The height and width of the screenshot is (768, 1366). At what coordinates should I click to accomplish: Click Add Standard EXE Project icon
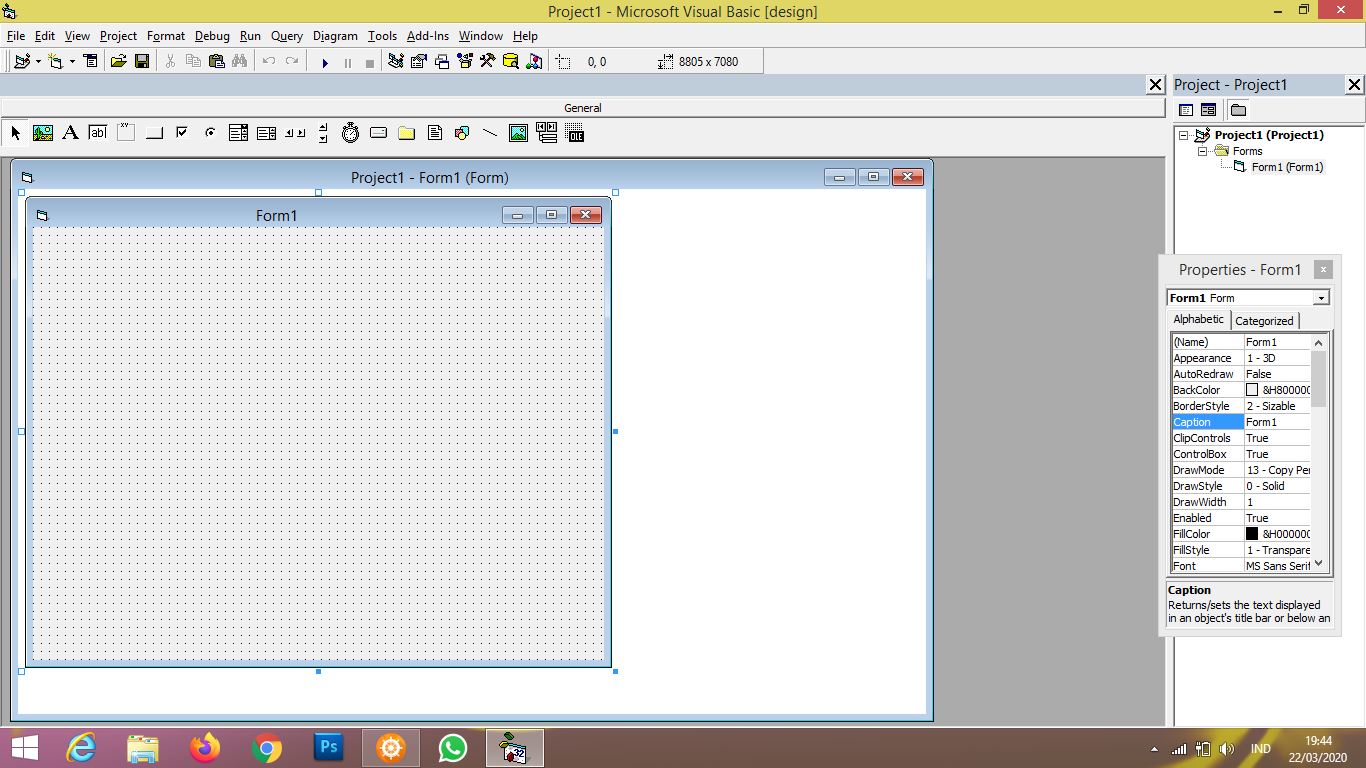tap(22, 61)
